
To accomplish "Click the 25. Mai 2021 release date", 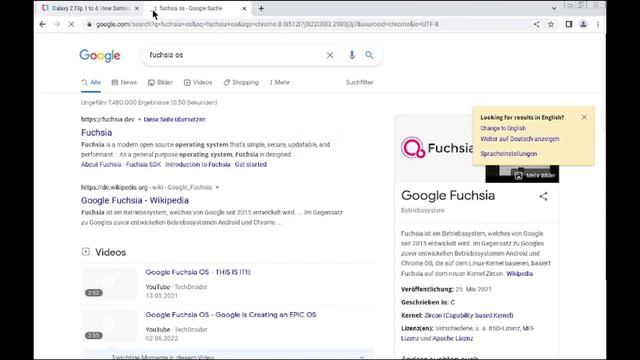I will [473, 289].
